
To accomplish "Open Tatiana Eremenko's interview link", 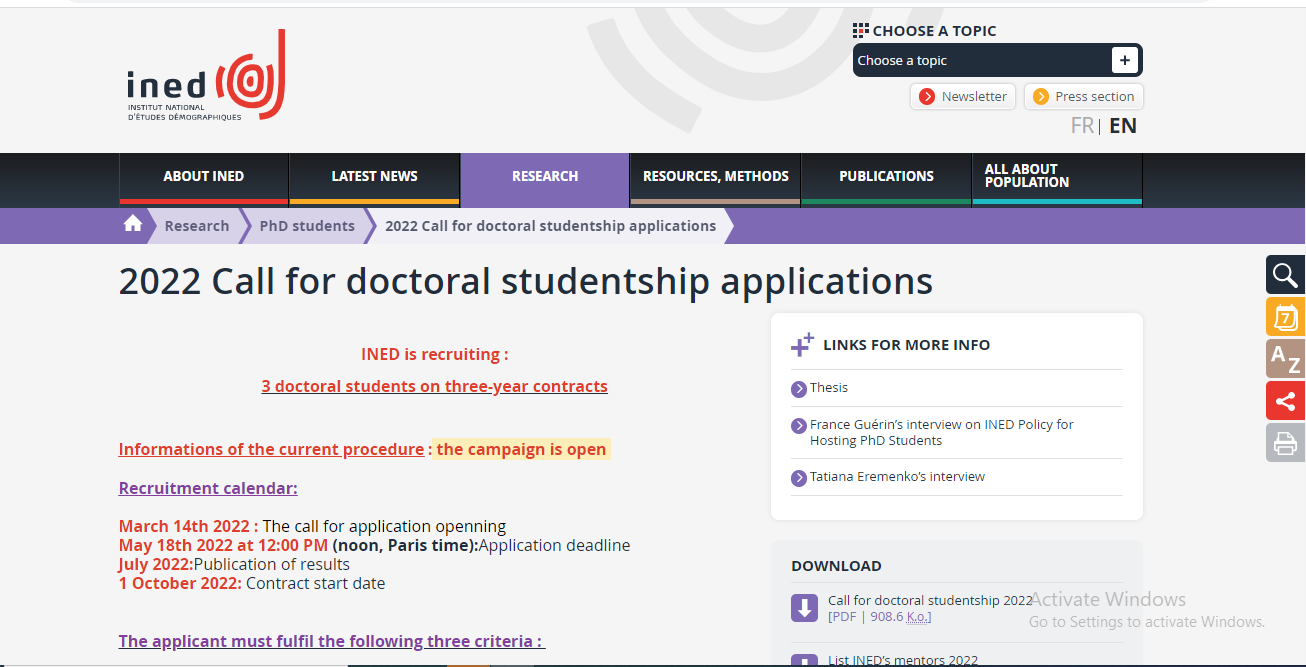I will [897, 477].
